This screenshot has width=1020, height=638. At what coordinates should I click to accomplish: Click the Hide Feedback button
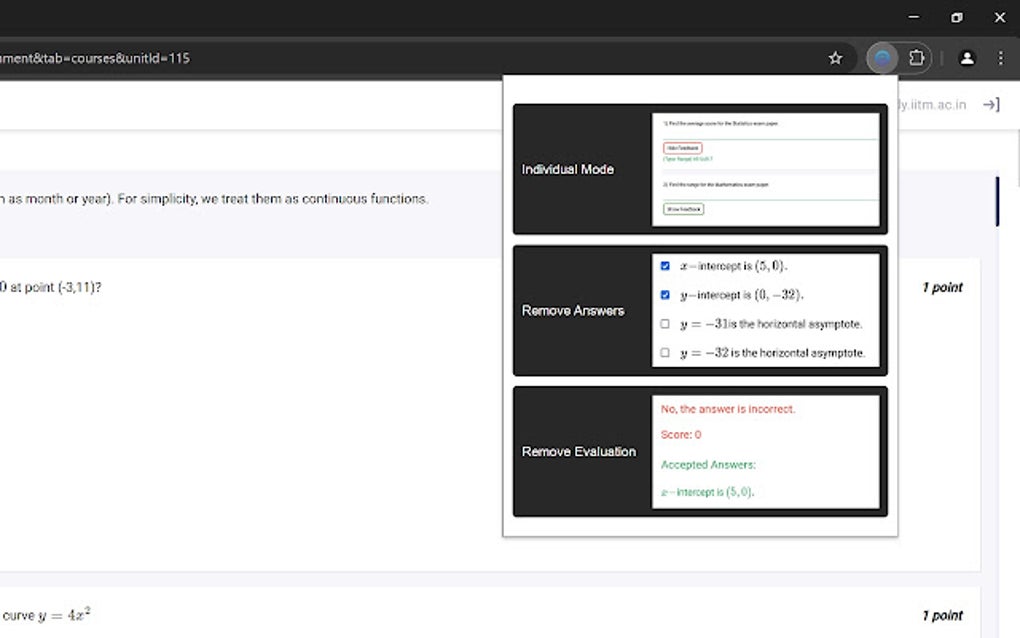tap(681, 147)
